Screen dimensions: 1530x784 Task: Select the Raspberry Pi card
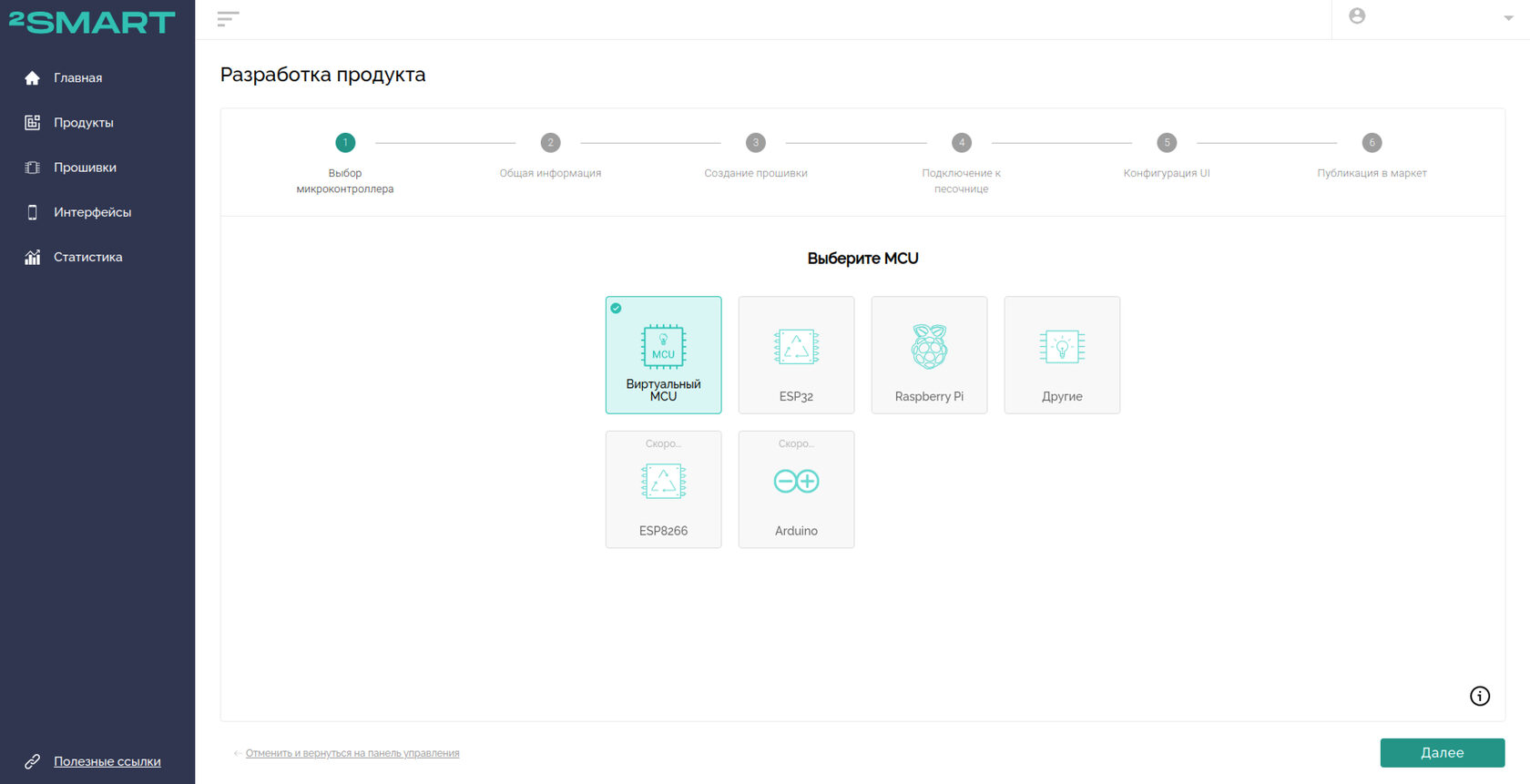(x=930, y=355)
